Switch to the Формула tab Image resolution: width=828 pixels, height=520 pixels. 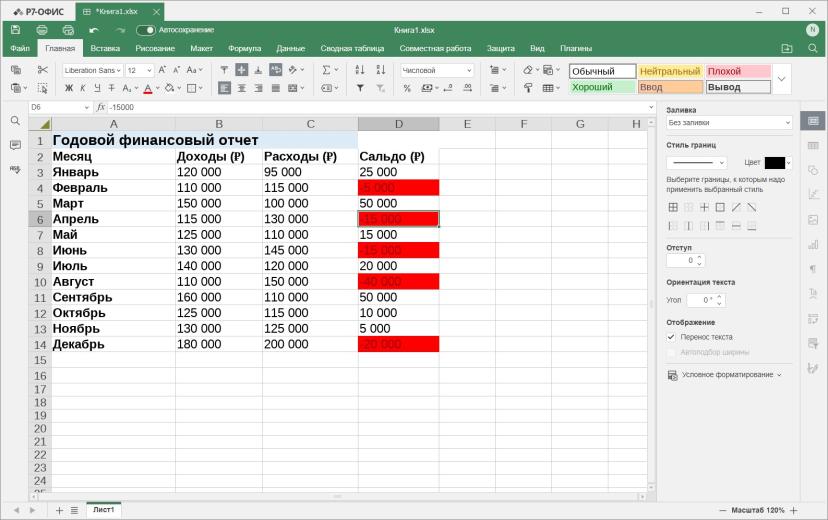(x=244, y=48)
